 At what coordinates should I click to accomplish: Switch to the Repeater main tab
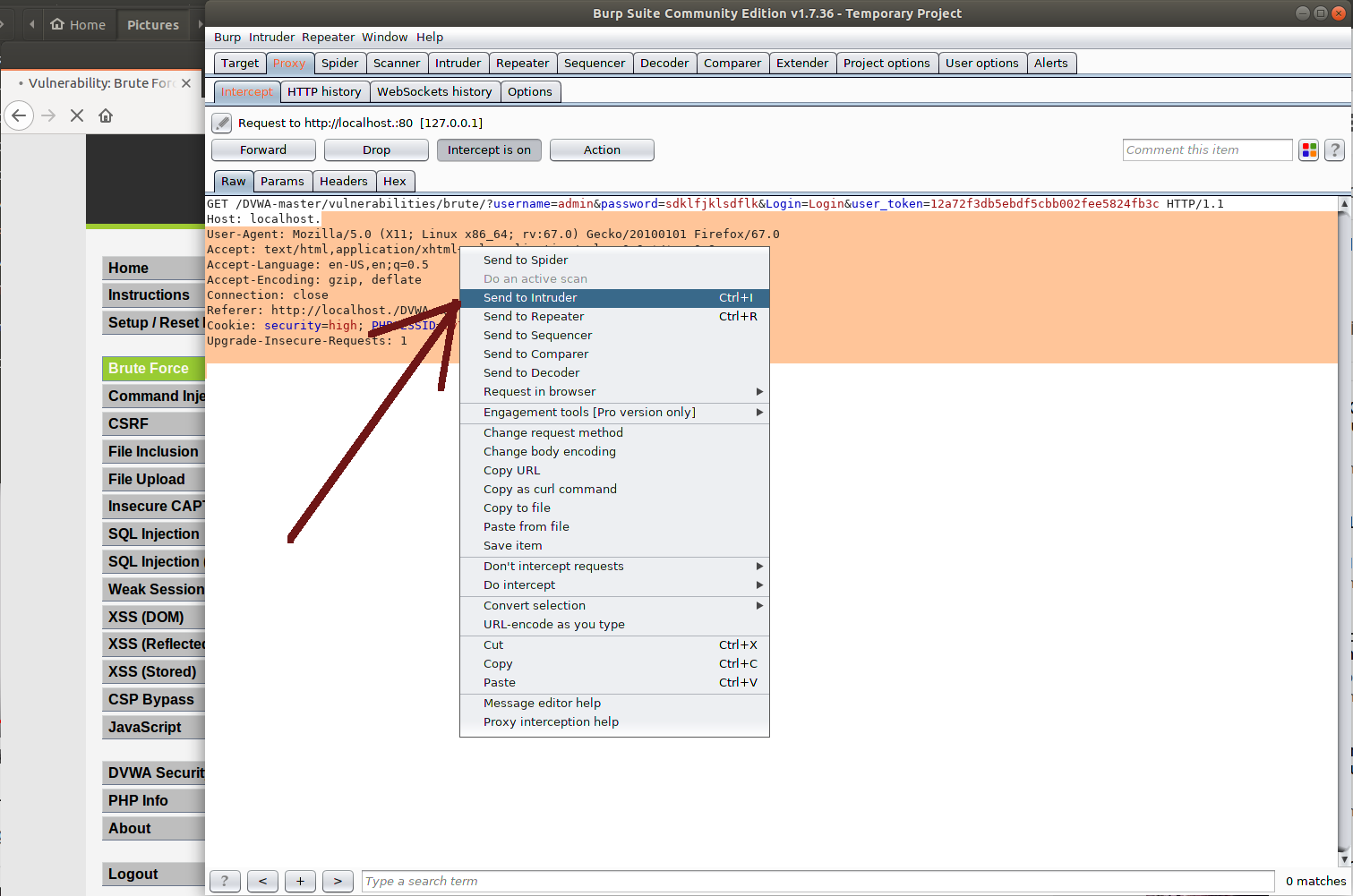click(x=522, y=64)
